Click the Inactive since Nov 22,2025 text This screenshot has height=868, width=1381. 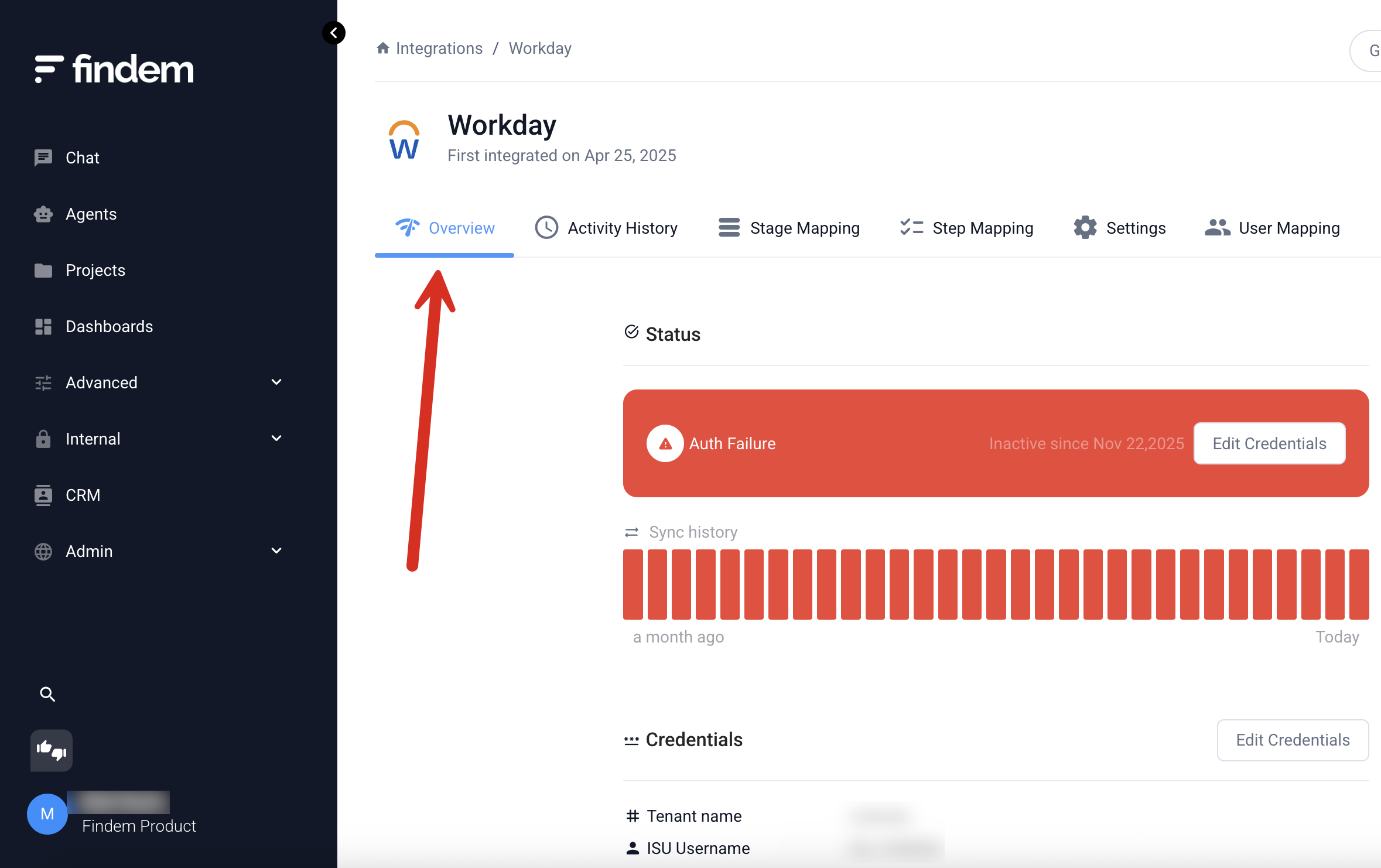pos(1087,443)
